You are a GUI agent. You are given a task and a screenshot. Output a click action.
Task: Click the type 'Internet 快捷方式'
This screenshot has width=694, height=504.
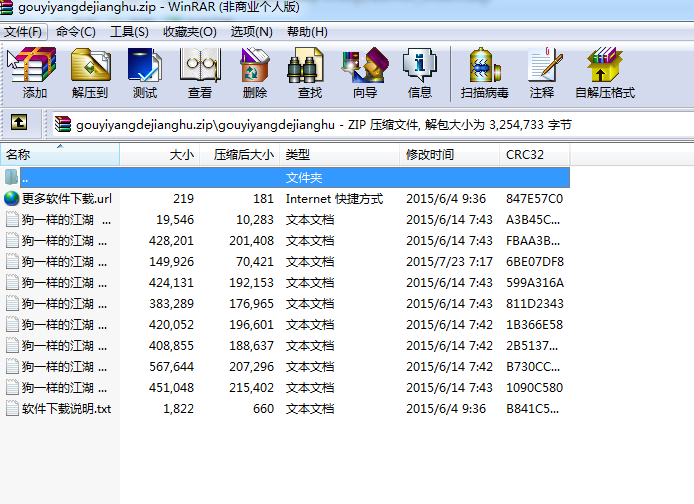(x=334, y=199)
